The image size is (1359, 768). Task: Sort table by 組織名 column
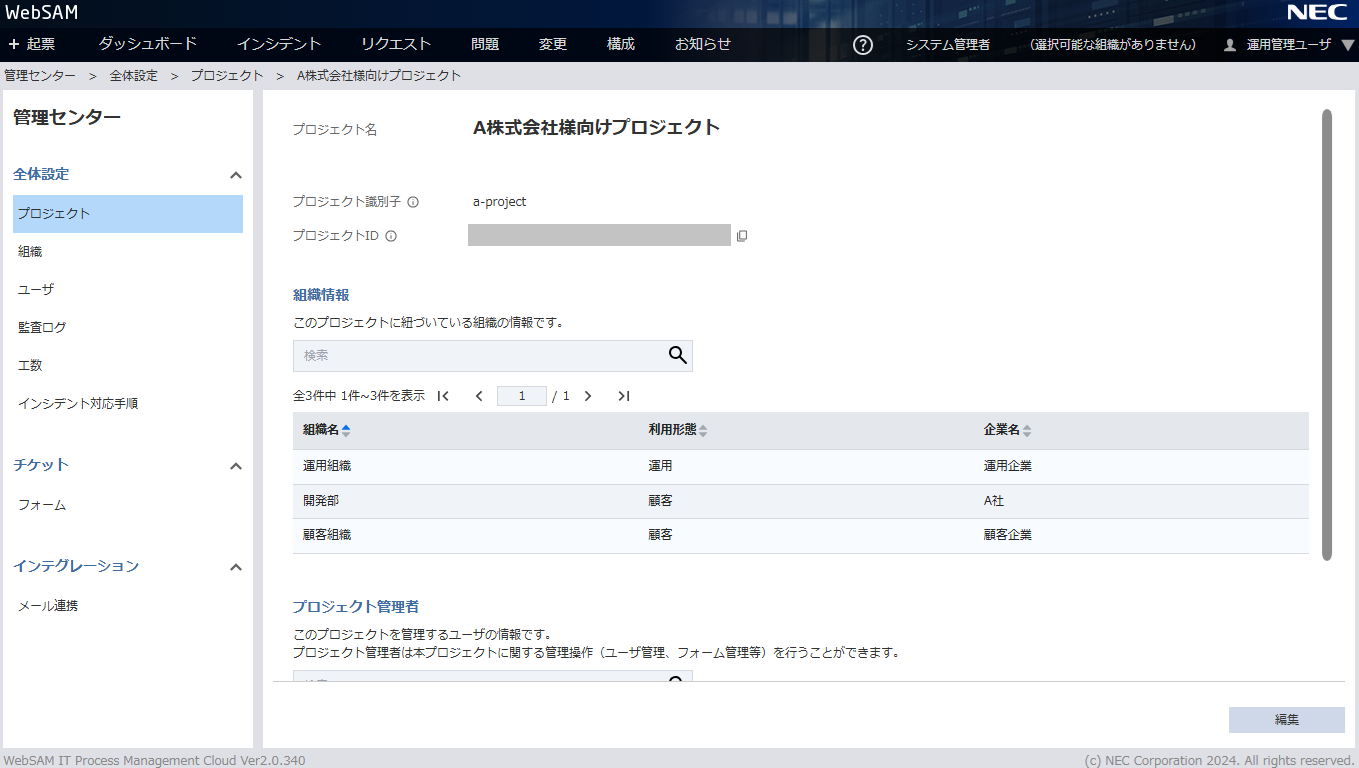[327, 430]
